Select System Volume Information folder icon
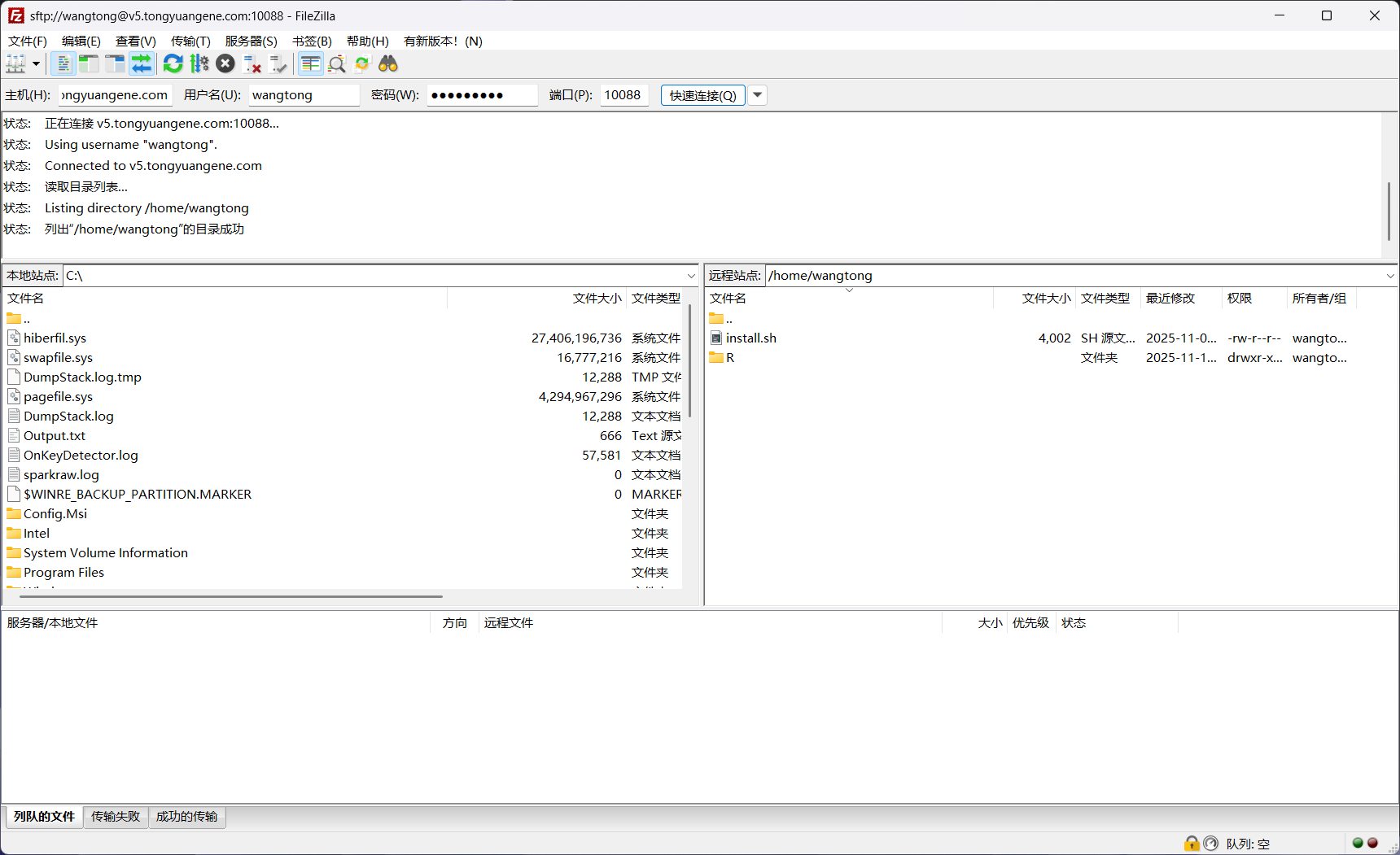This screenshot has width=1400, height=855. [x=14, y=552]
